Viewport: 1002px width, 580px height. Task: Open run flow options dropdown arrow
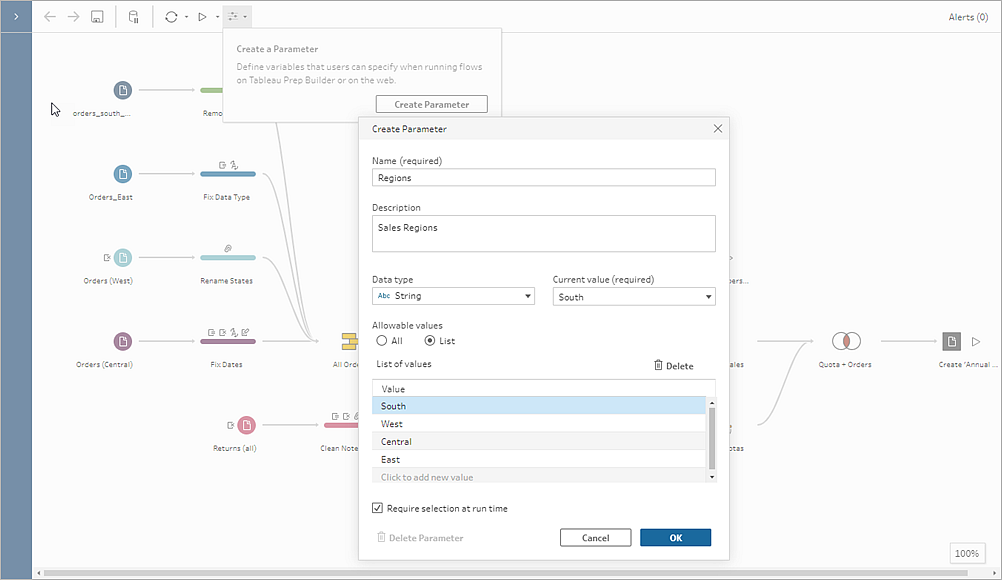[x=217, y=17]
